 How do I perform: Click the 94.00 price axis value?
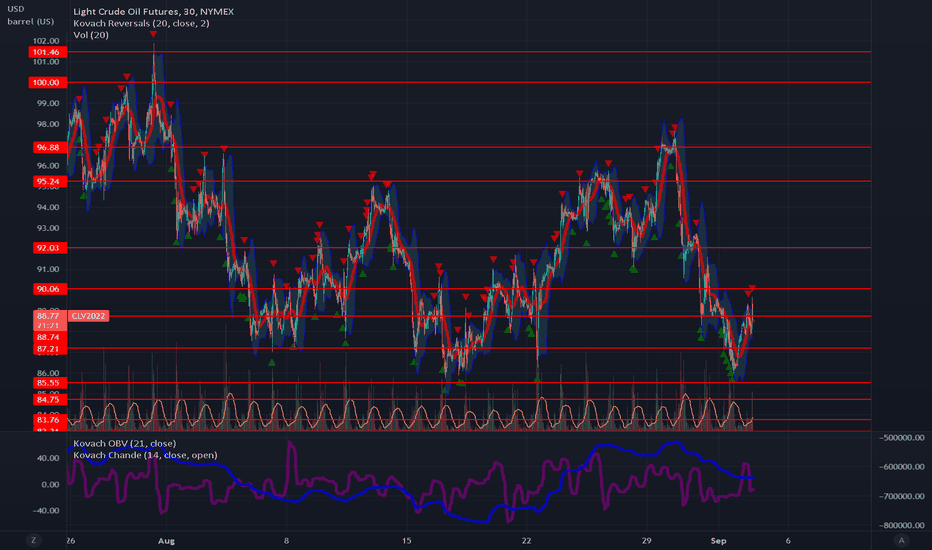(x=48, y=208)
